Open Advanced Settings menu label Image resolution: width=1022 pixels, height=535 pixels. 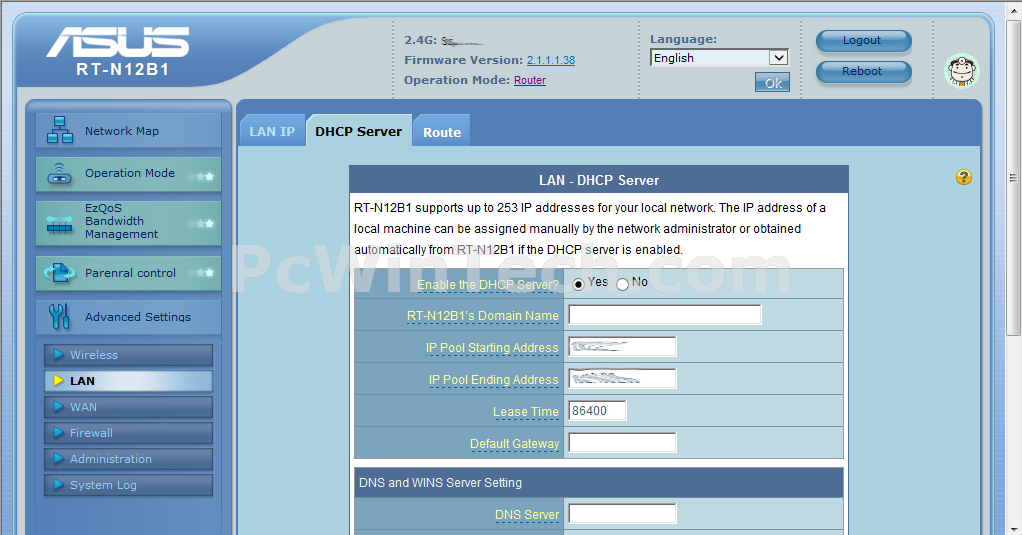(138, 317)
